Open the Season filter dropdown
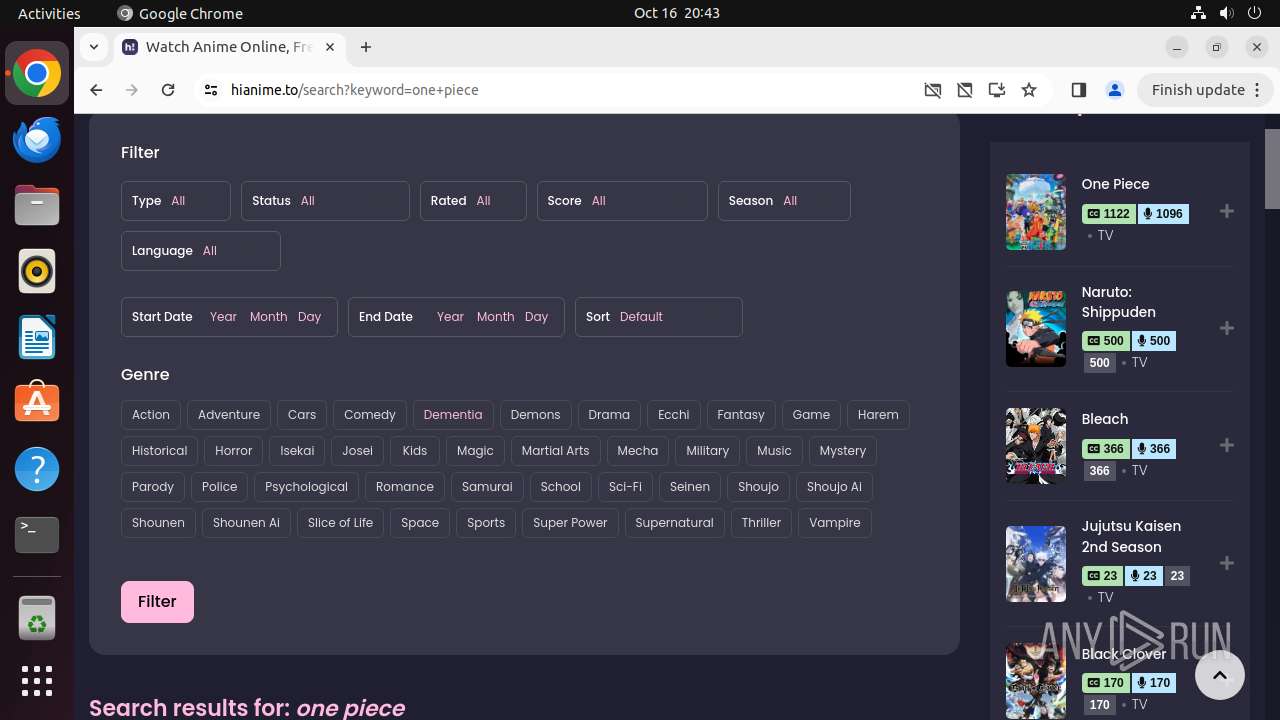 (x=784, y=201)
